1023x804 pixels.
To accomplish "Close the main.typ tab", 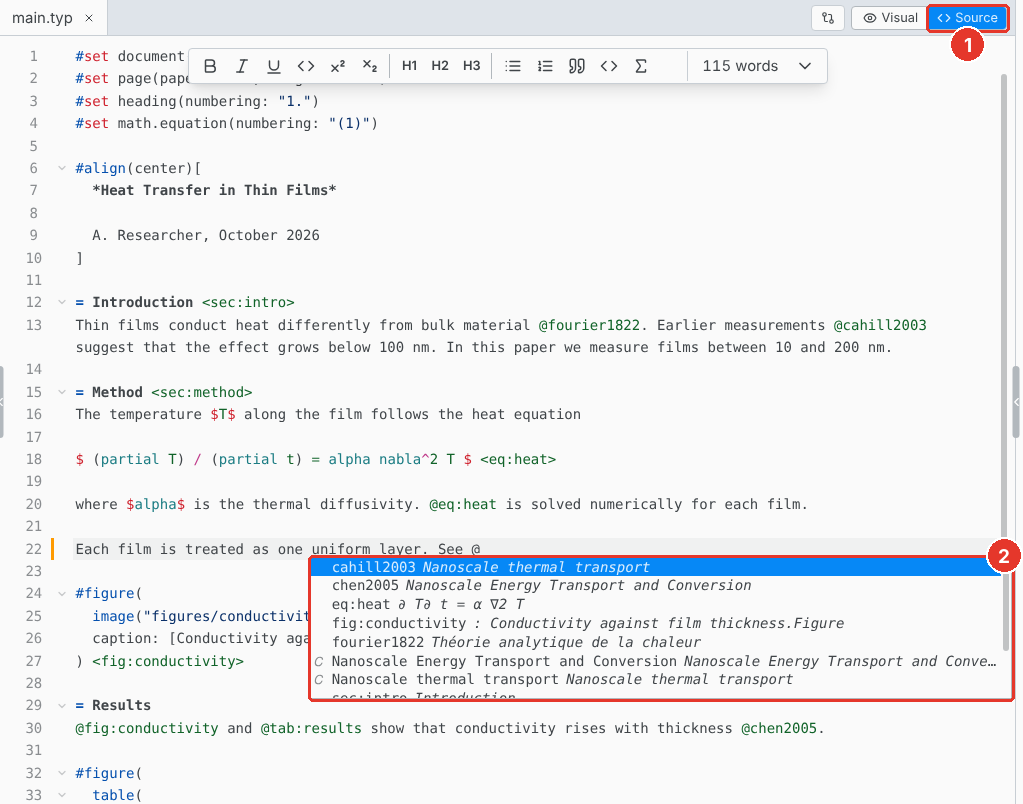I will (89, 18).
